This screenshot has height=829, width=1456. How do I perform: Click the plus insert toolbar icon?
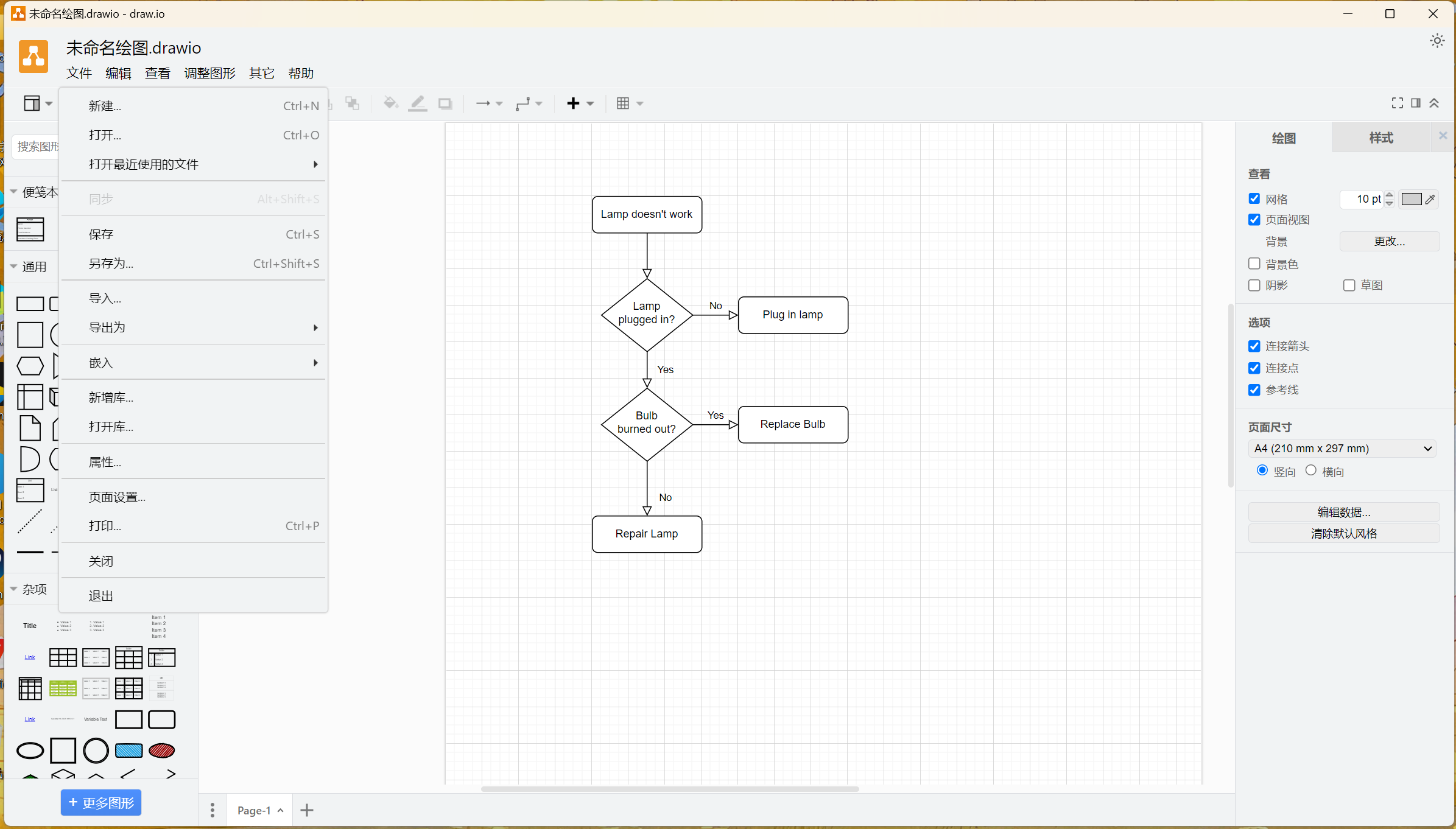click(573, 103)
